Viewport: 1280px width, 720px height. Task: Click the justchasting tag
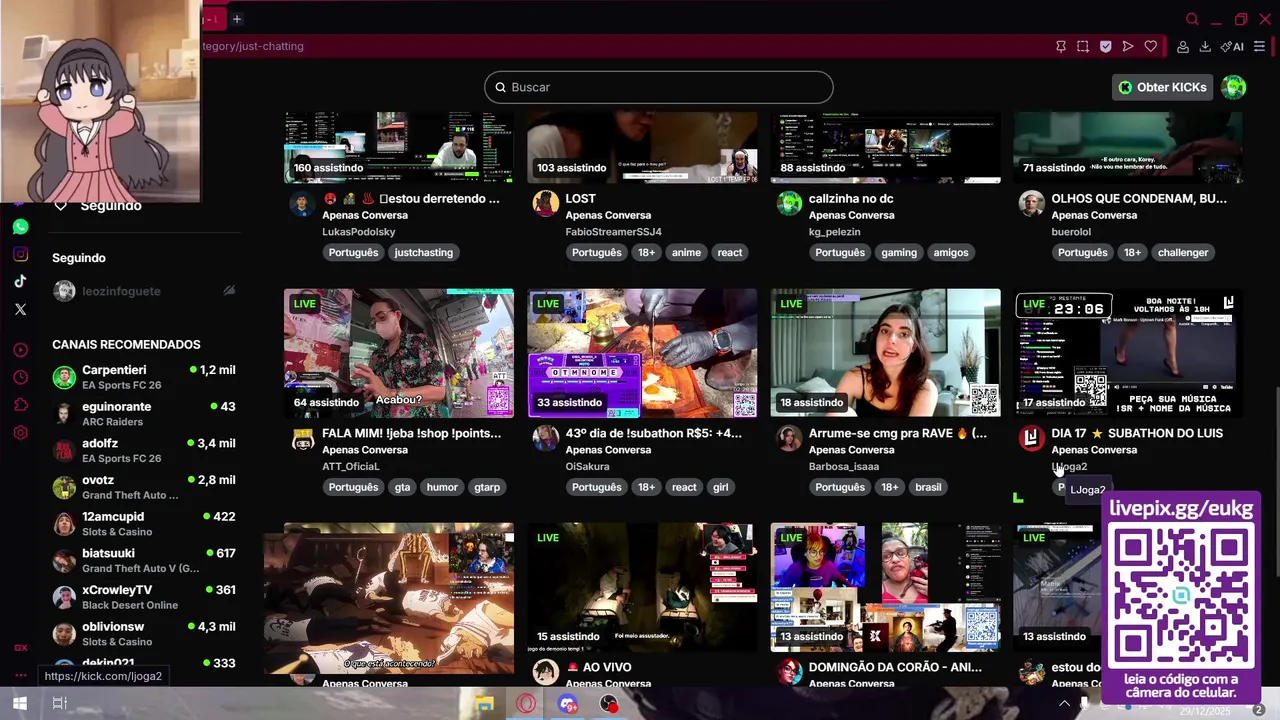[423, 252]
